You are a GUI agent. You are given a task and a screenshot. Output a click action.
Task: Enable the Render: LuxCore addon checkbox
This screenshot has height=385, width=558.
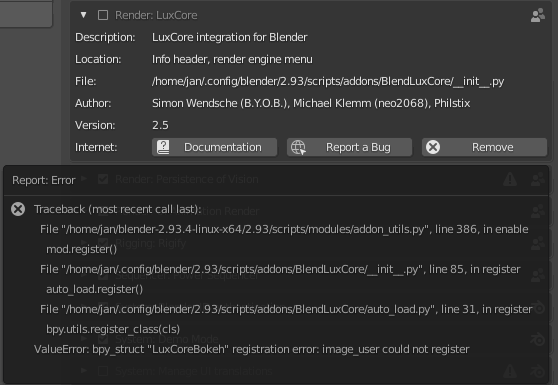pos(103,15)
